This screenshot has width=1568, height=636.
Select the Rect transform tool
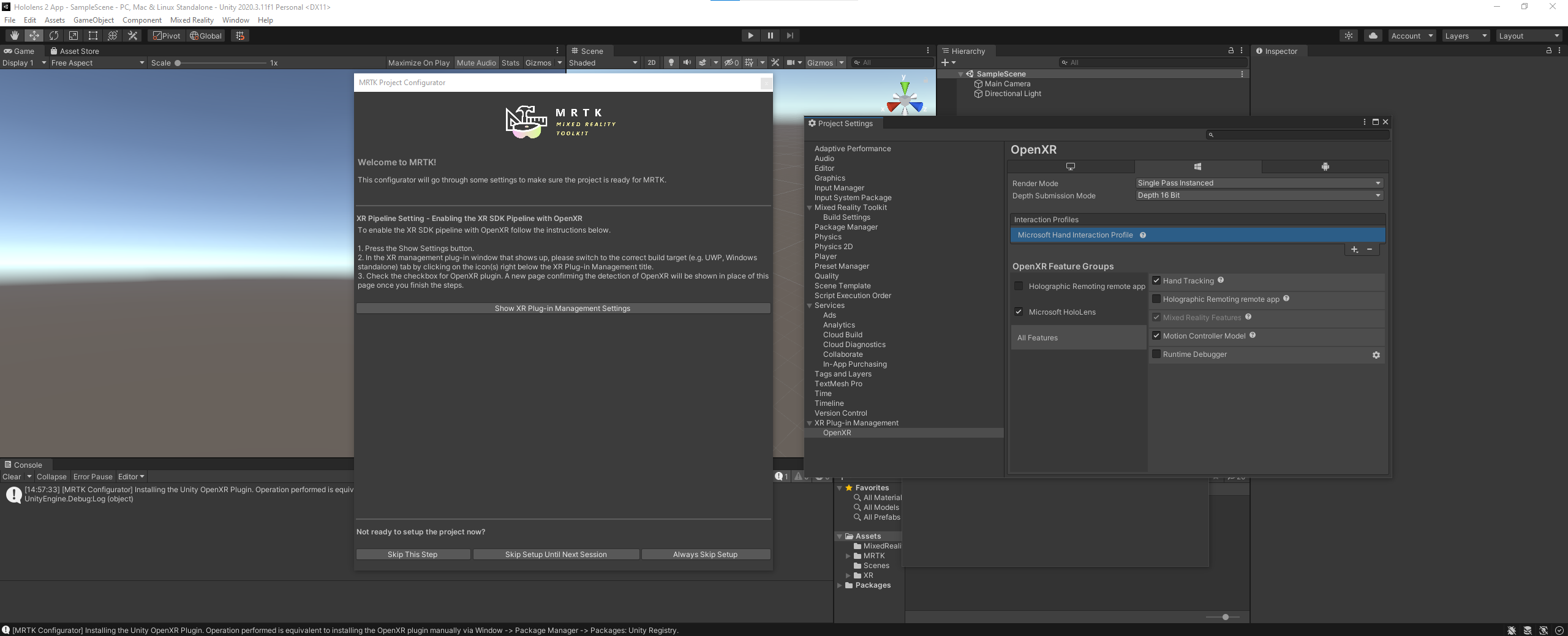93,36
